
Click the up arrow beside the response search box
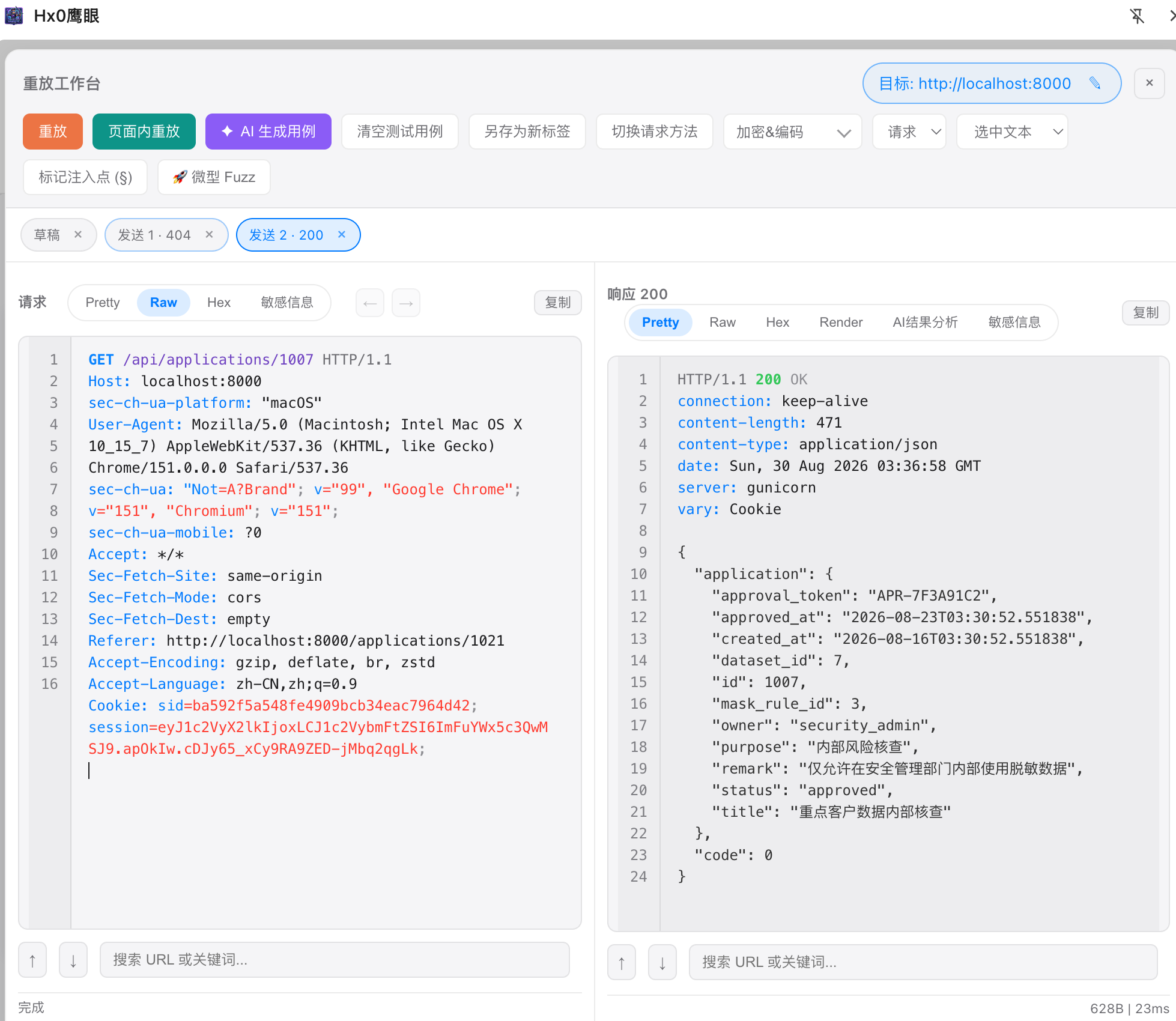tap(622, 962)
